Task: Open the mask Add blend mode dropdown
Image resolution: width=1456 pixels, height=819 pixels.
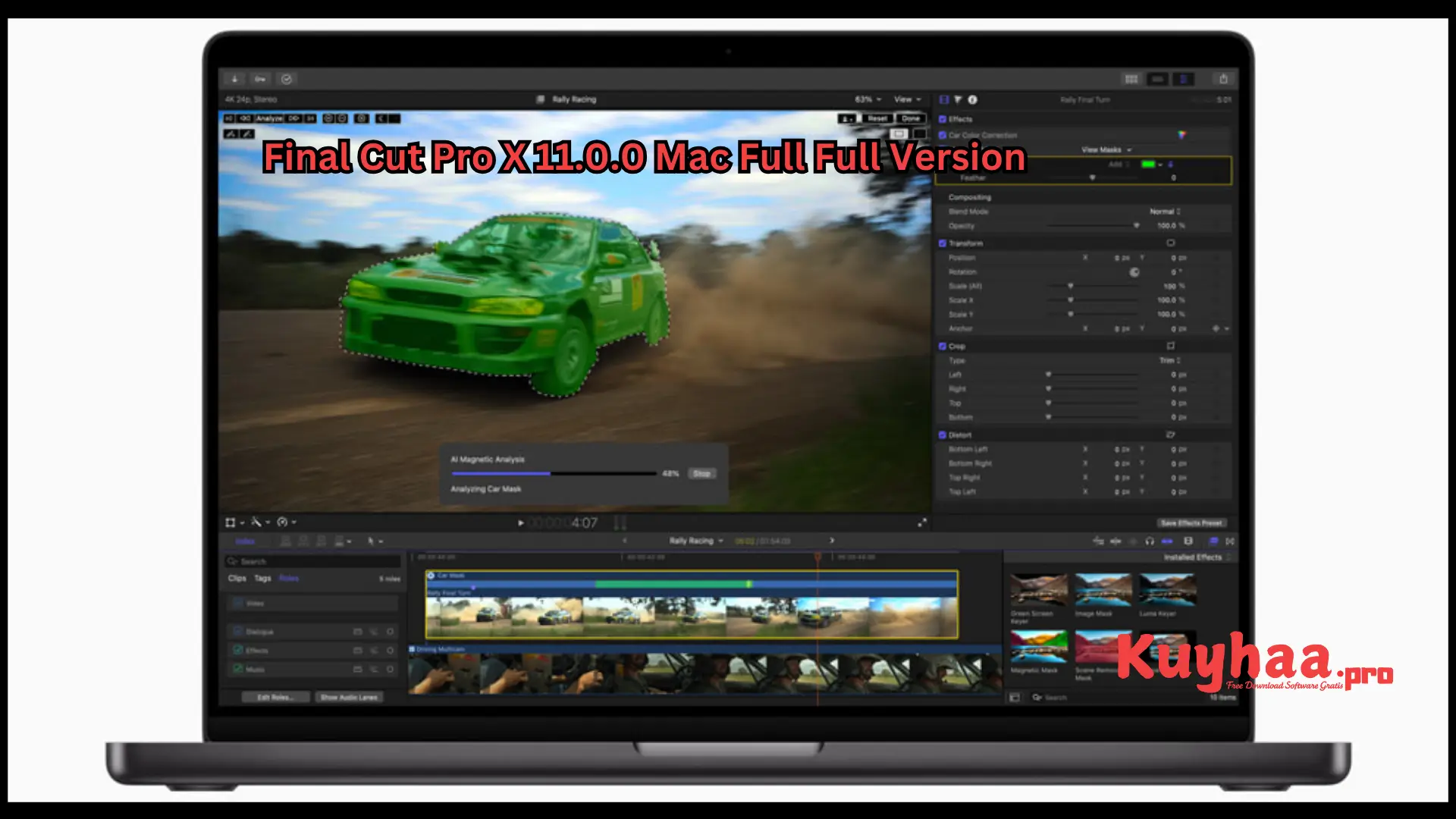Action: coord(1119,164)
